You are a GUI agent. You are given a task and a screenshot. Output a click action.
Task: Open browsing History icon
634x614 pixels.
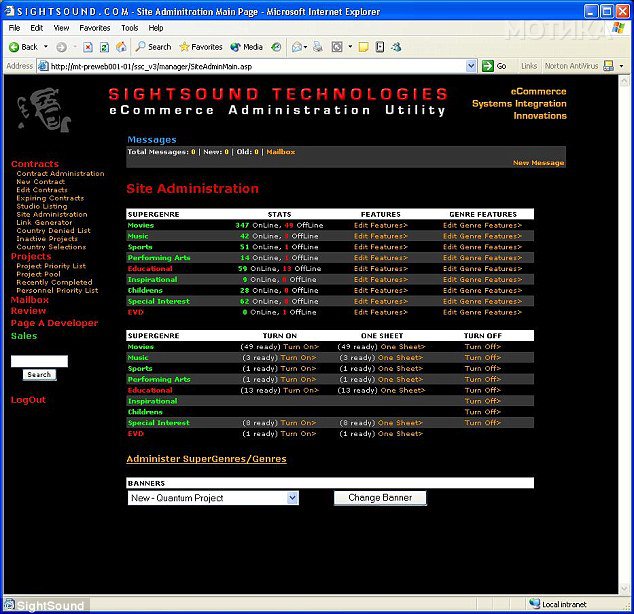click(276, 47)
